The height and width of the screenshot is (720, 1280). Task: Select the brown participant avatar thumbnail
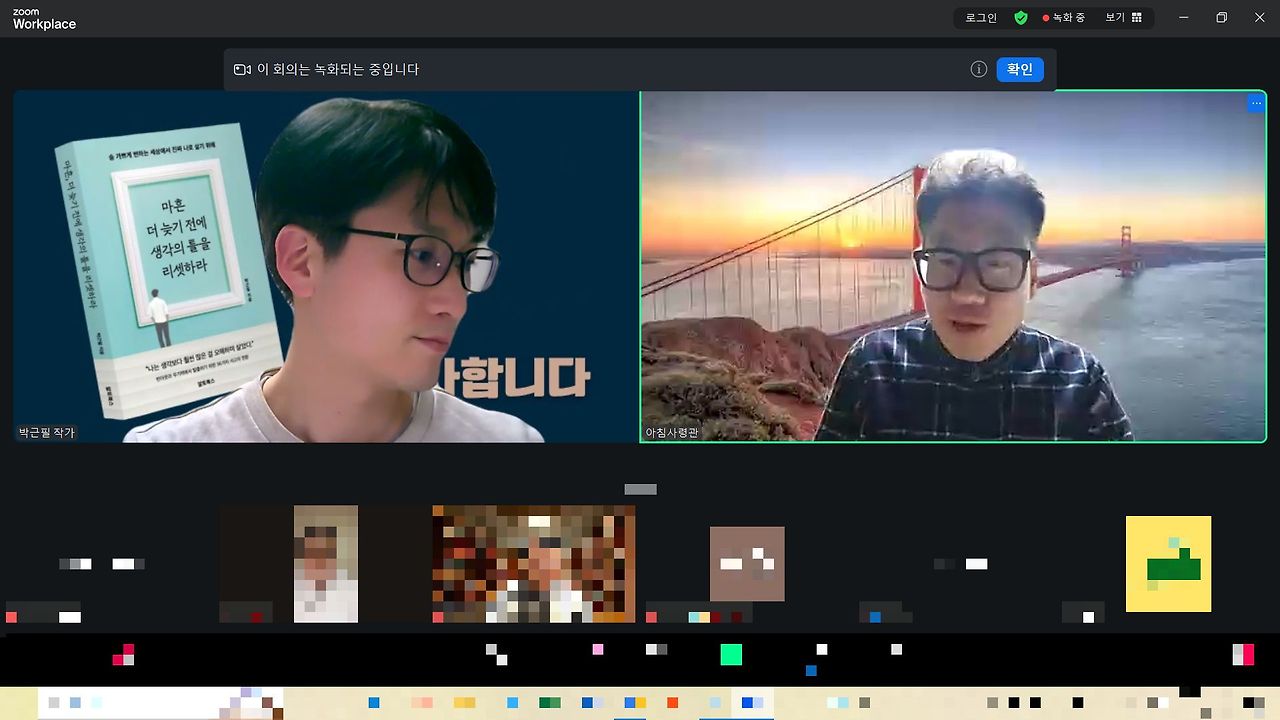tap(747, 564)
